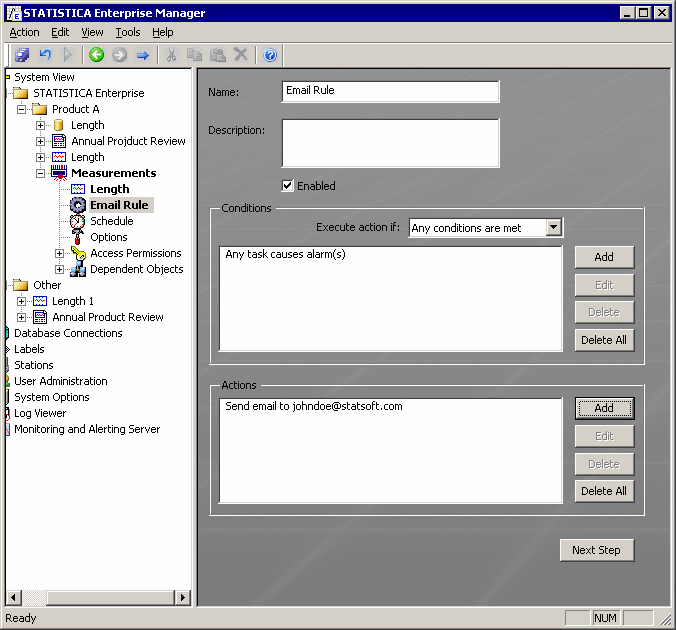Click the Annual Projduct Review report icon

point(59,141)
